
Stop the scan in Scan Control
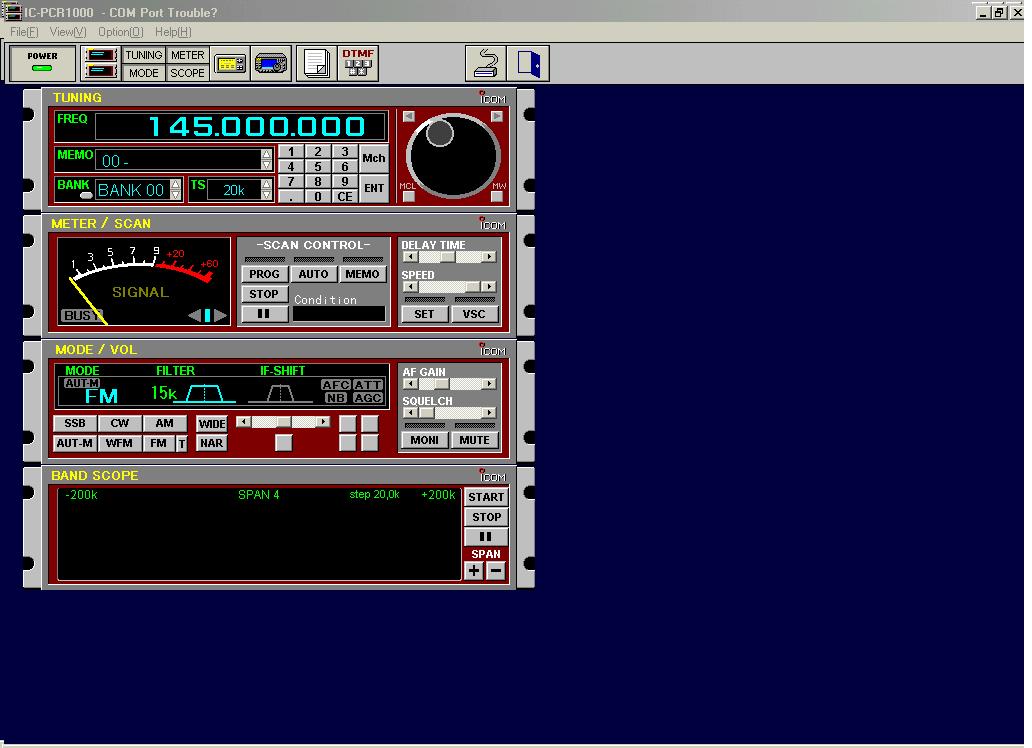pyautogui.click(x=264, y=294)
